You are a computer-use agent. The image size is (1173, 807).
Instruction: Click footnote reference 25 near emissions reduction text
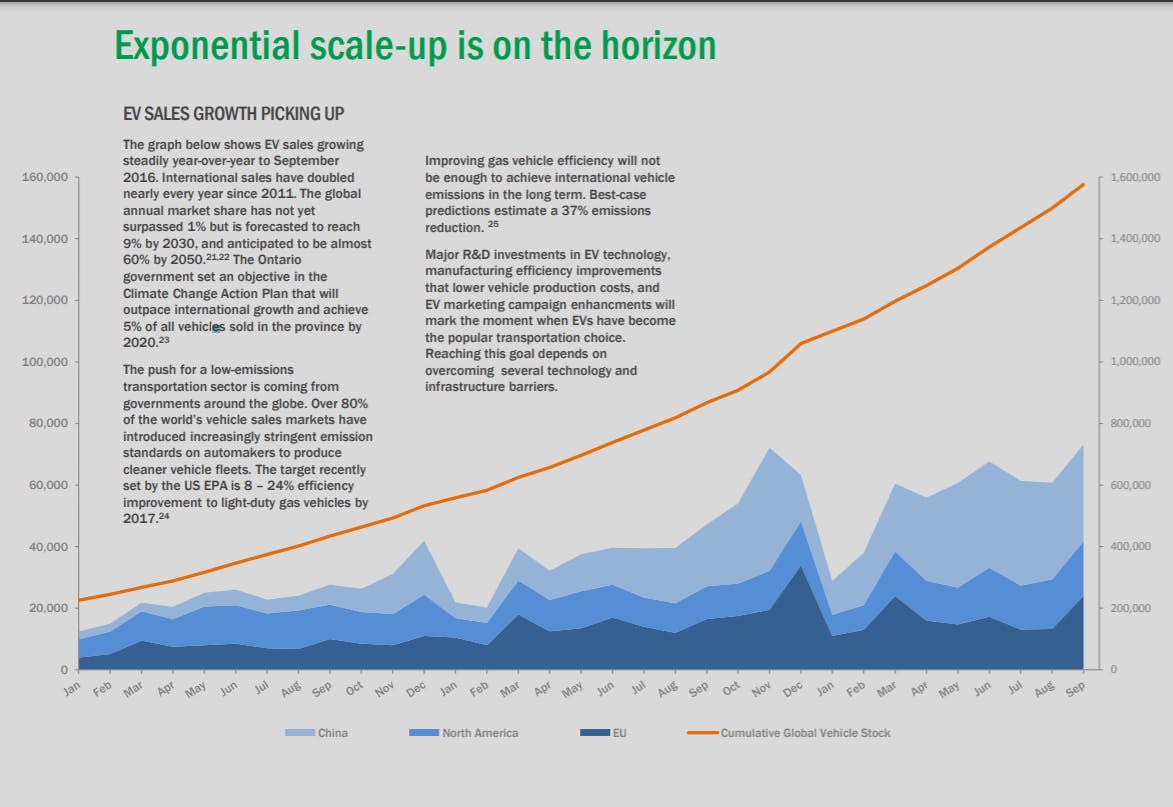pyautogui.click(x=493, y=226)
